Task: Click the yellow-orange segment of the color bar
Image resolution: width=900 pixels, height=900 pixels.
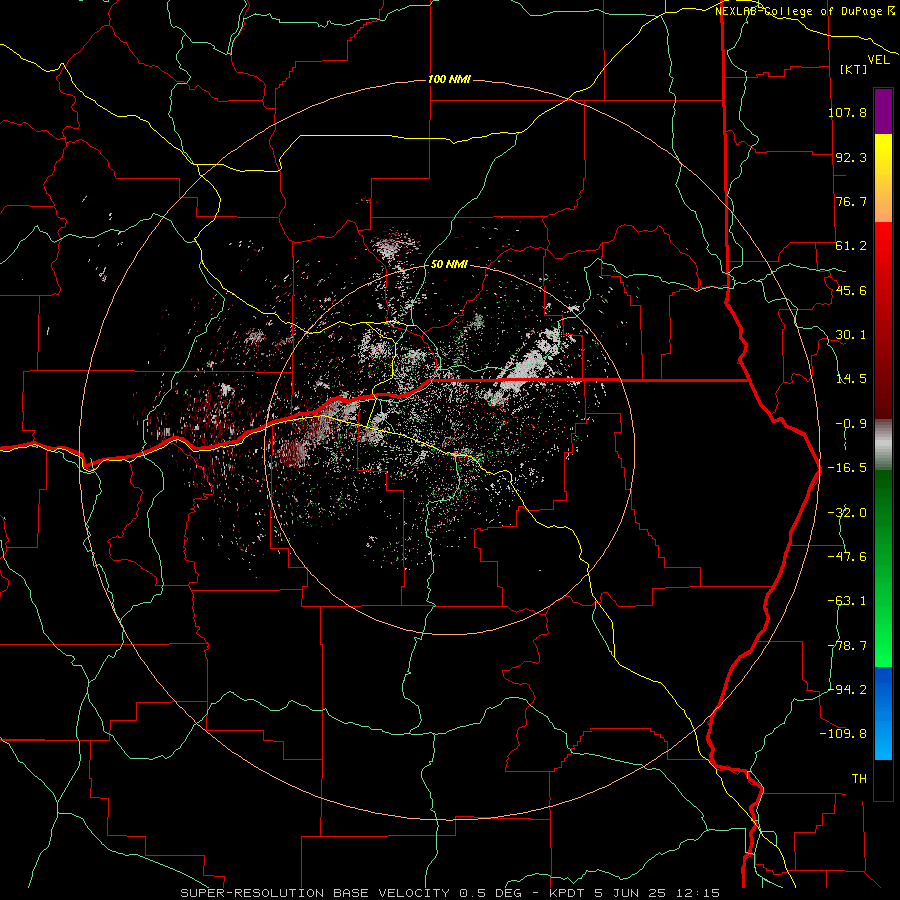Action: pos(883,178)
